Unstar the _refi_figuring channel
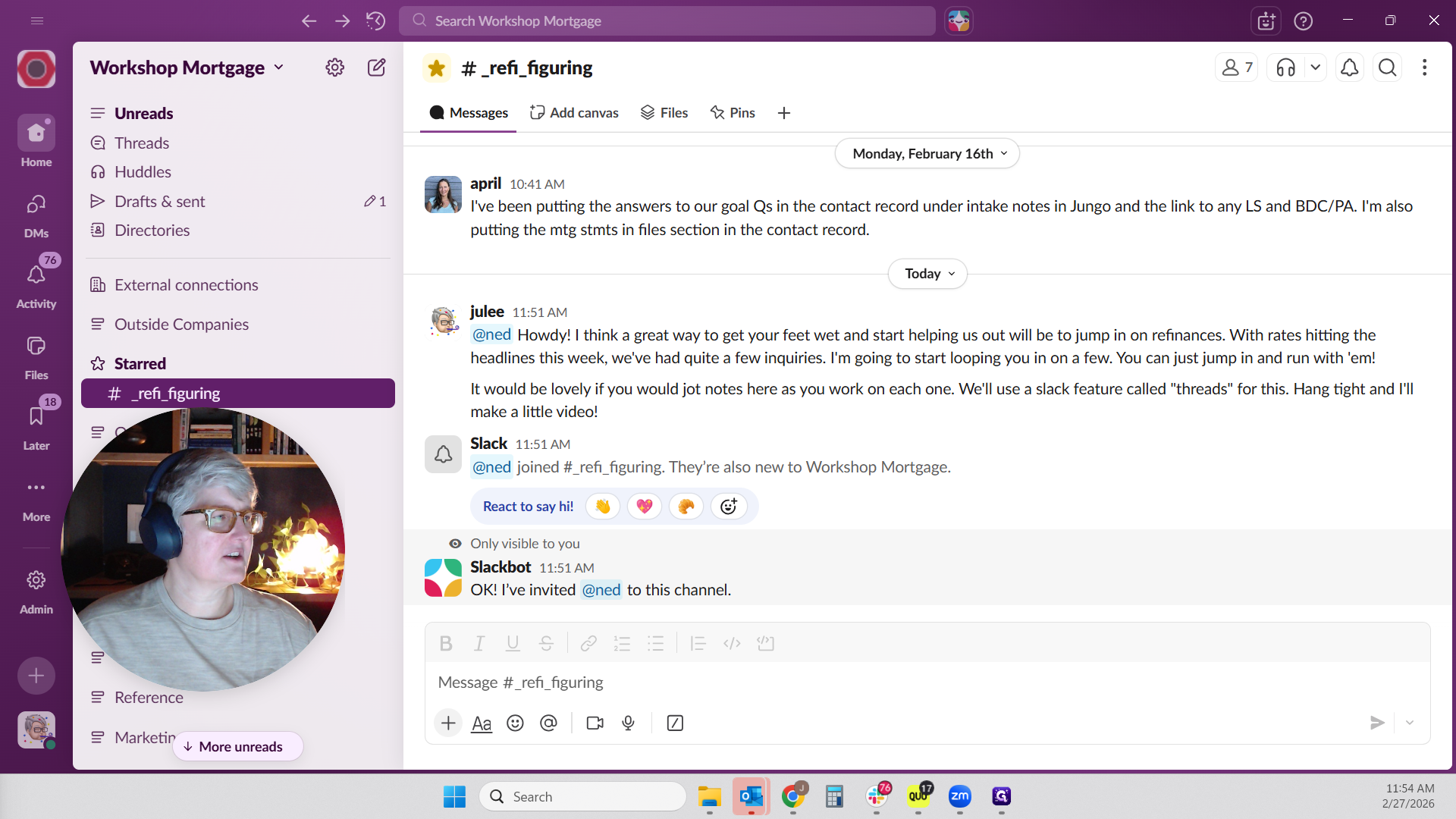This screenshot has width=1456, height=819. (x=436, y=67)
